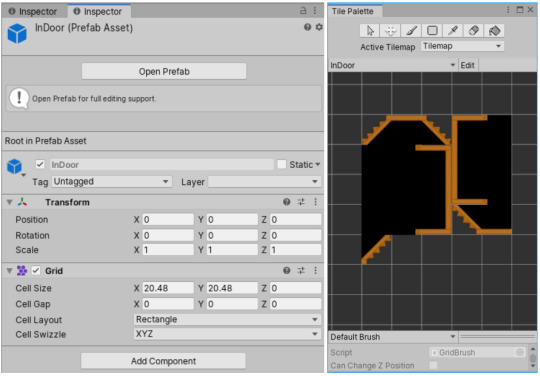Click the Cell Size X input field
The height and width of the screenshot is (376, 540).
point(168,288)
